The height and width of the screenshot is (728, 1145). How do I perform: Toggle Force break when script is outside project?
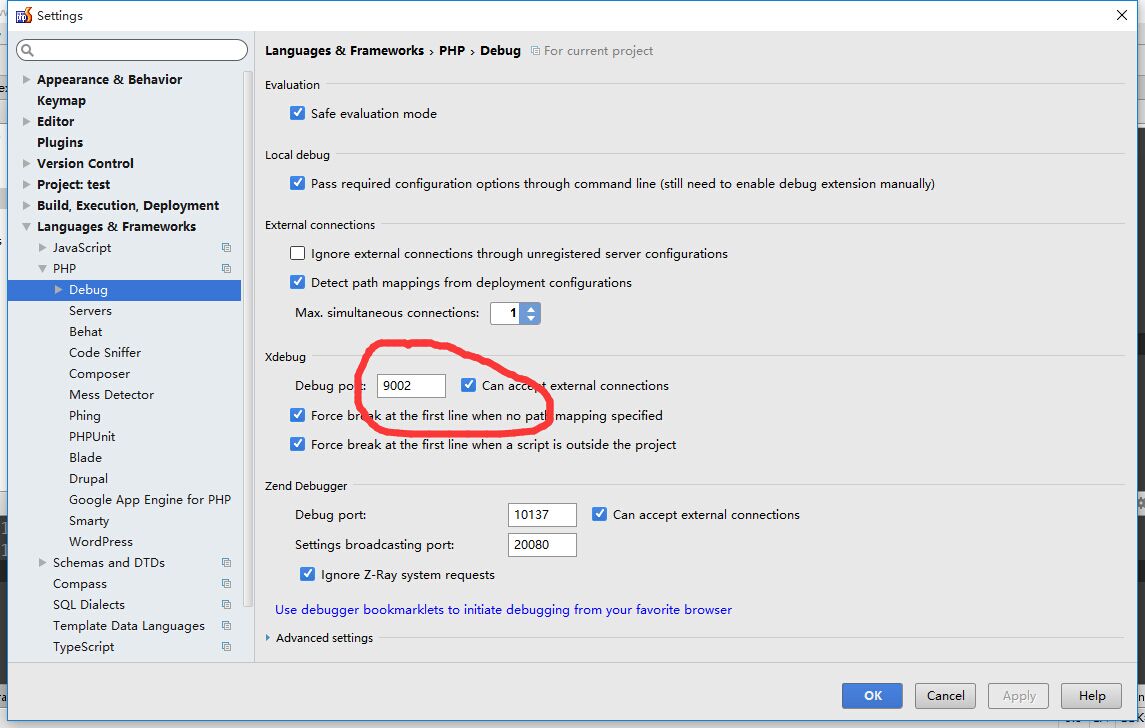tap(297, 445)
